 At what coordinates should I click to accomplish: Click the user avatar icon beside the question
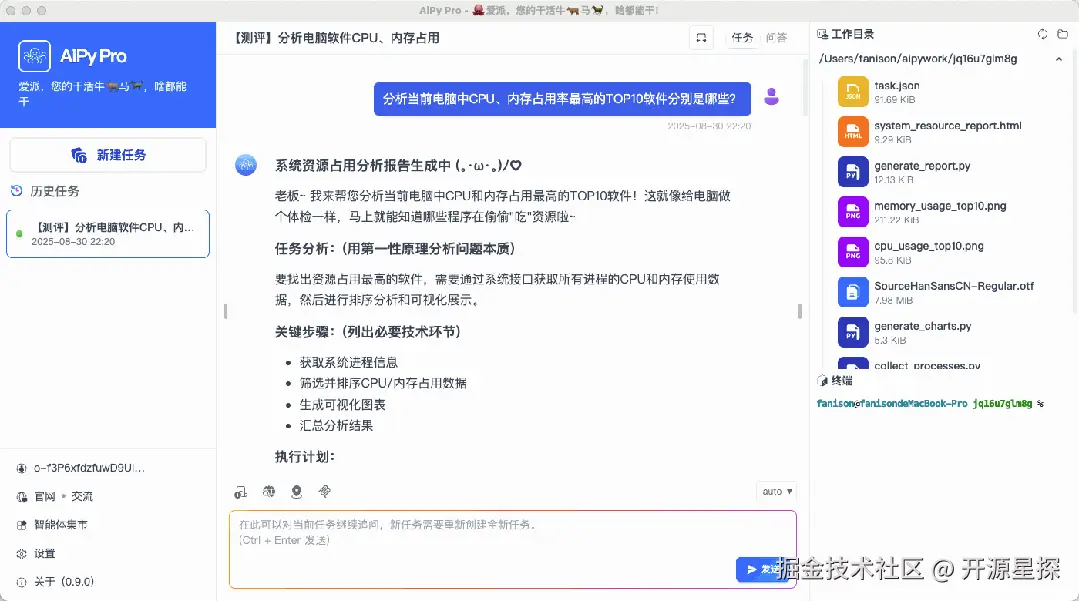click(x=771, y=97)
